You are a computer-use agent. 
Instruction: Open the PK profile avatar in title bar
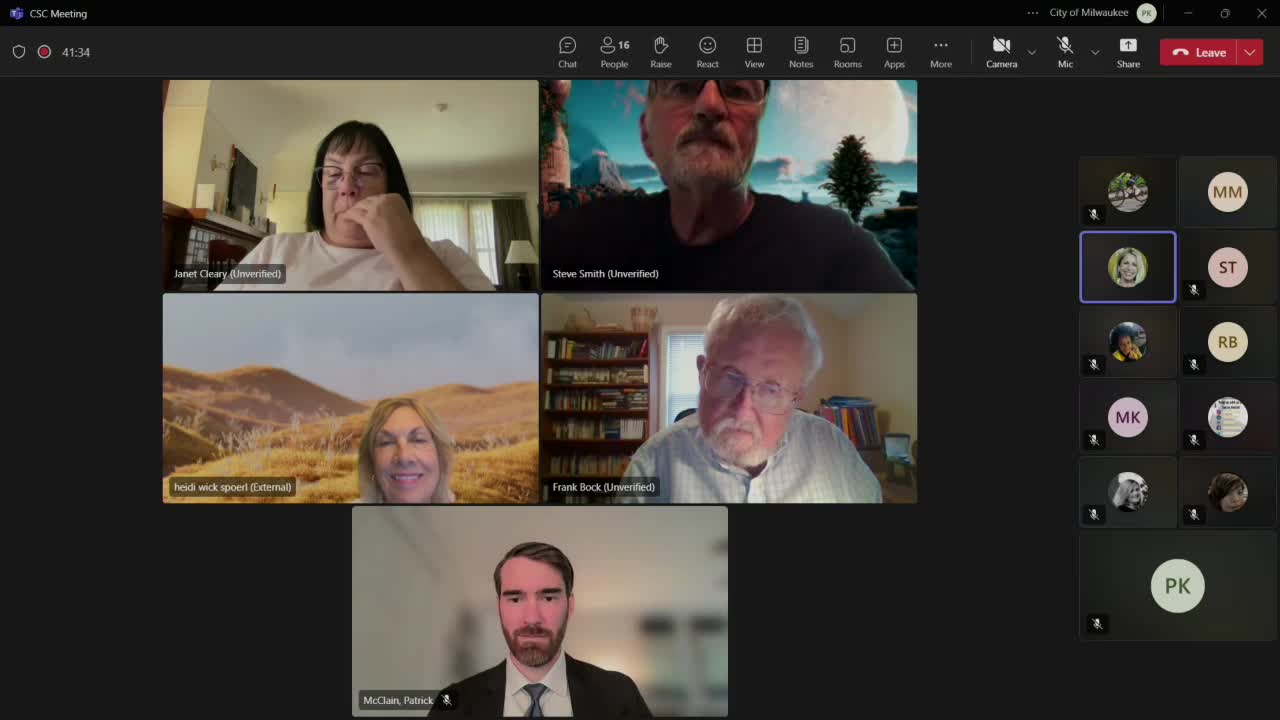[1147, 13]
